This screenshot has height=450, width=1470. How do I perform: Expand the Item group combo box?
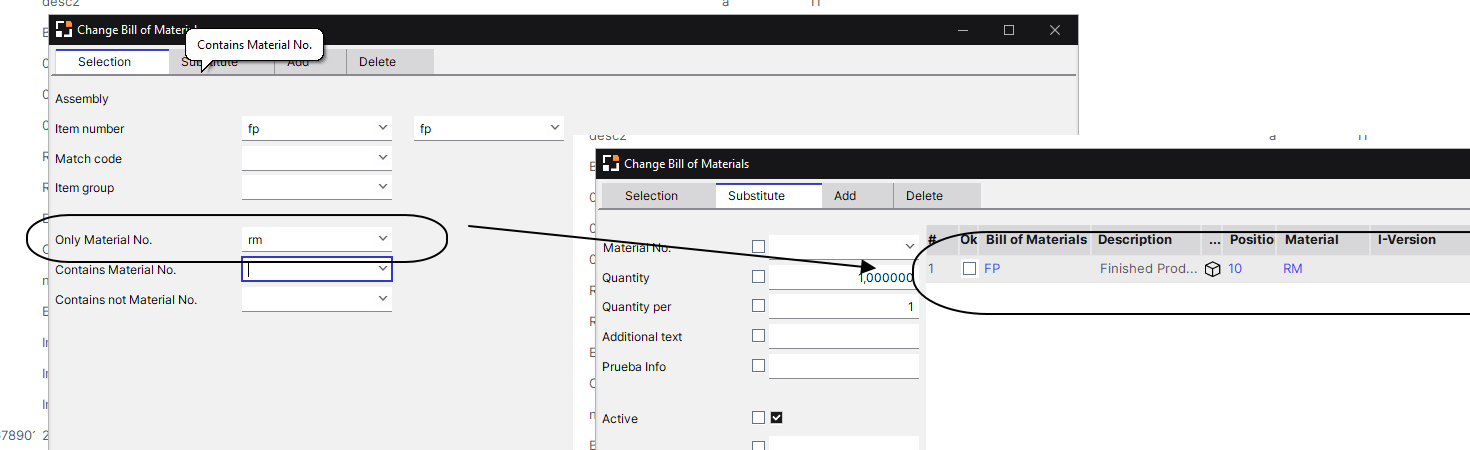click(x=382, y=188)
